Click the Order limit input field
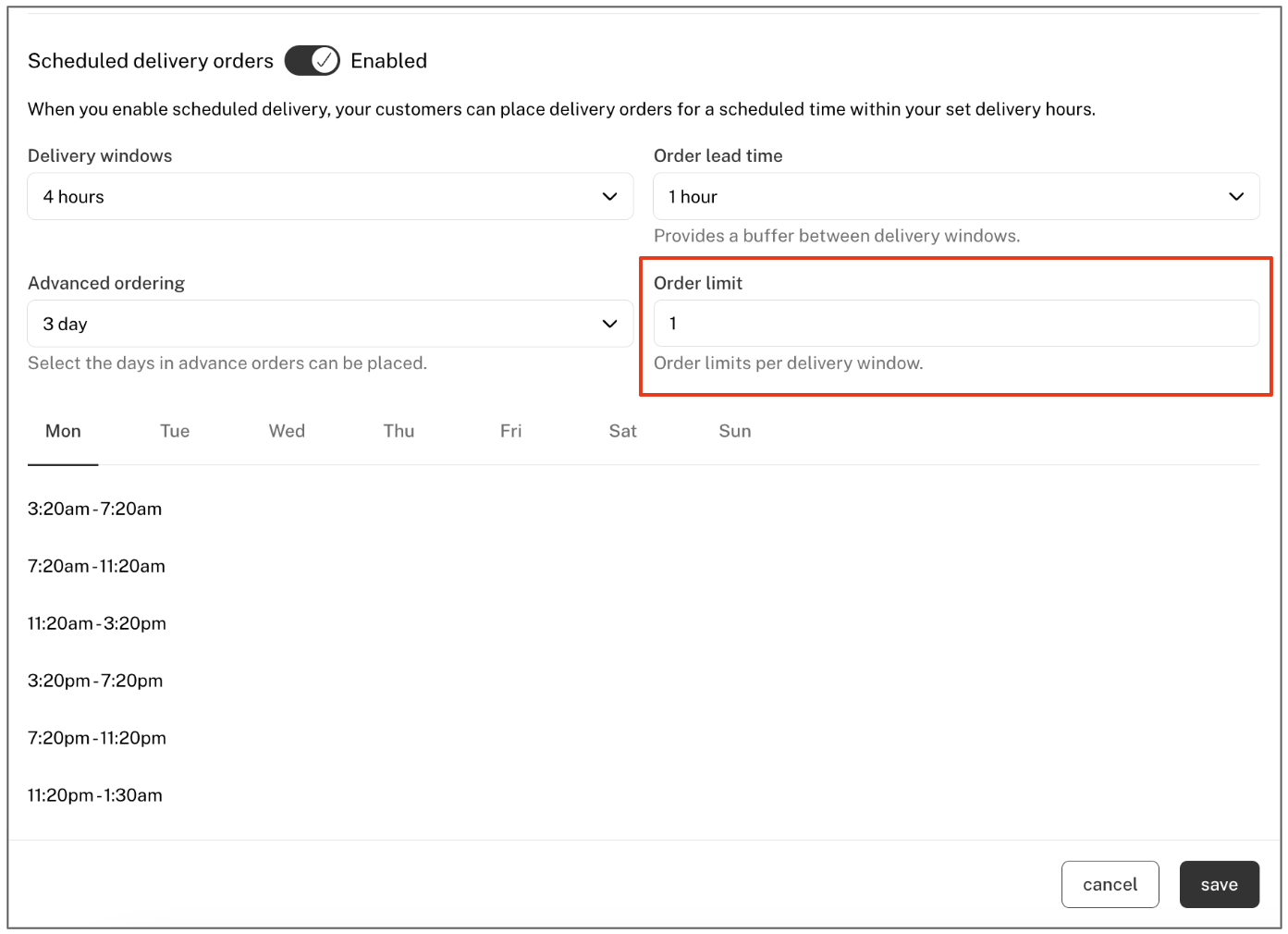Viewport: 1288px width, 934px height. pyautogui.click(x=956, y=324)
